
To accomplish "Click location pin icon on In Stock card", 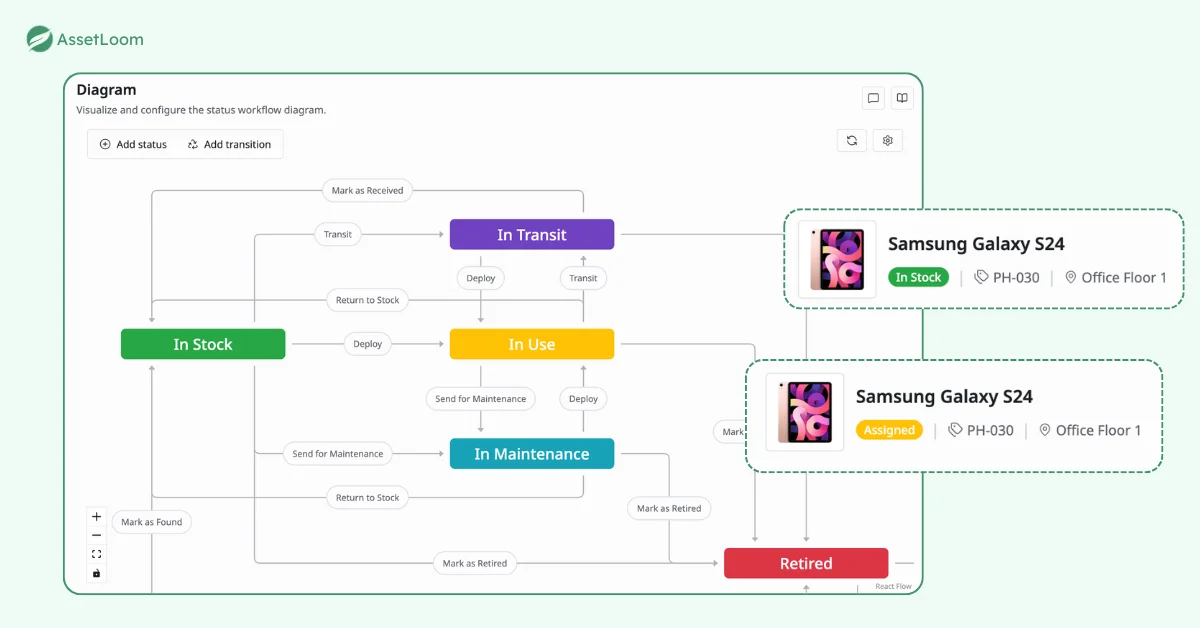I will click(1070, 277).
